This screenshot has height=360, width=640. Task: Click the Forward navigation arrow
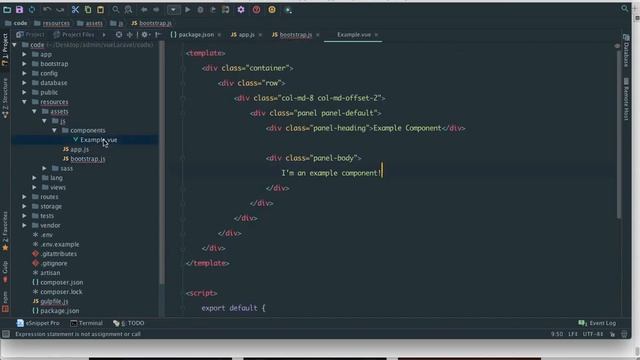[x=156, y=9]
